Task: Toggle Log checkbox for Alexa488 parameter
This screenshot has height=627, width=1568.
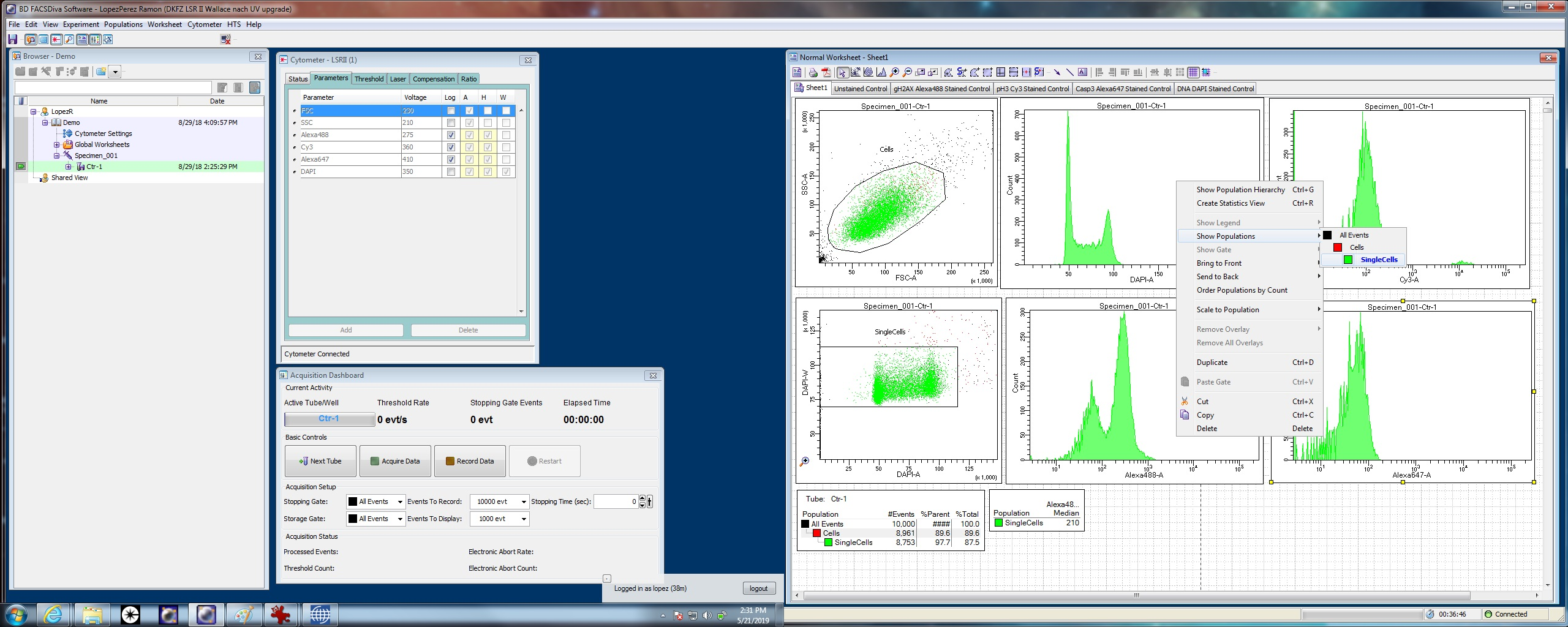Action: pyautogui.click(x=451, y=135)
